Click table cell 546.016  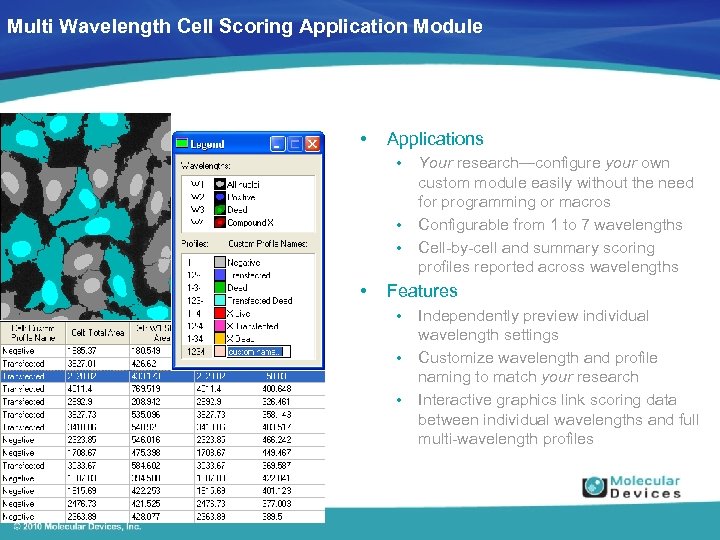[x=146, y=440]
